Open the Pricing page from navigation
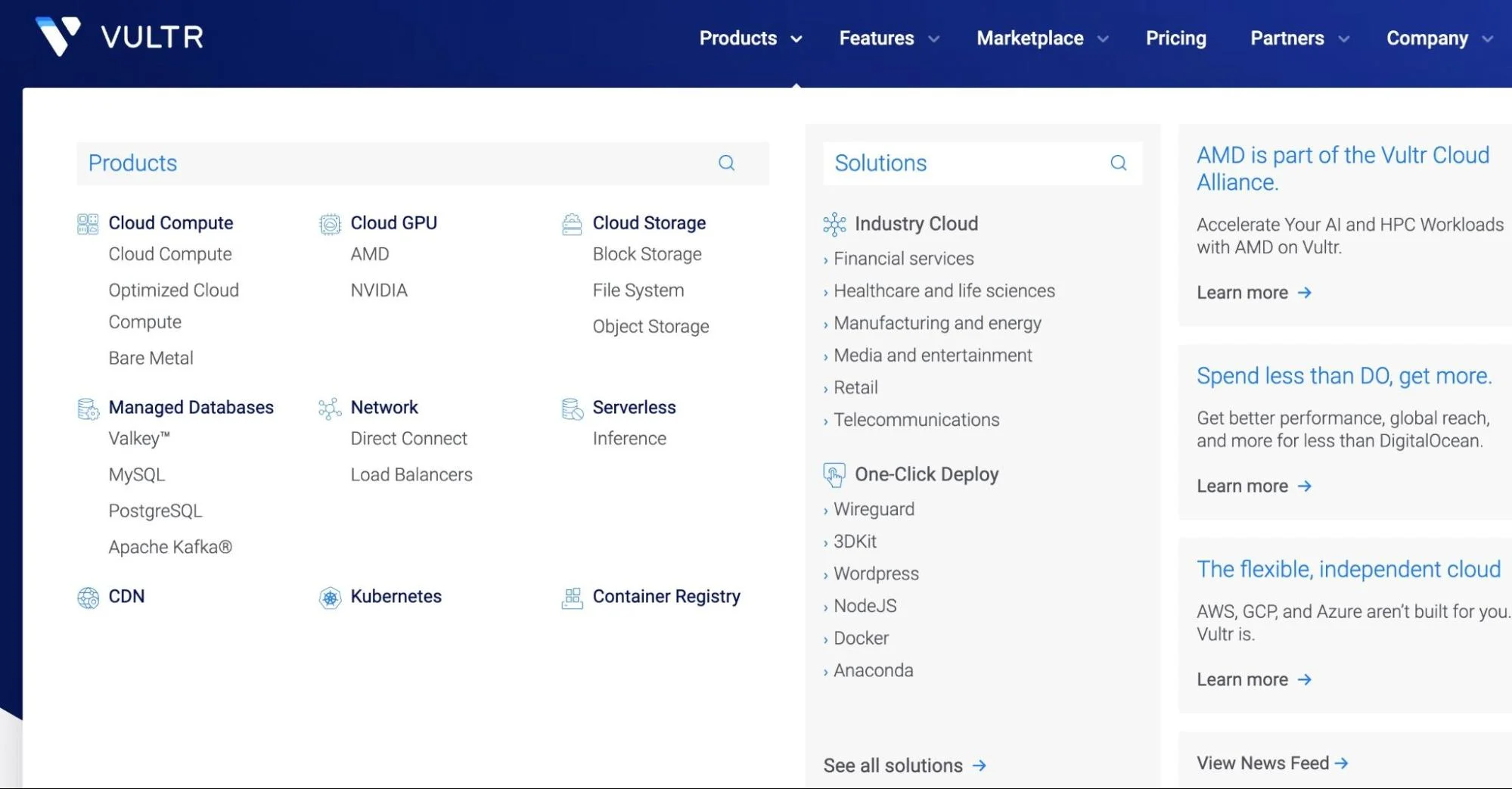Image resolution: width=1512 pixels, height=789 pixels. coord(1175,38)
